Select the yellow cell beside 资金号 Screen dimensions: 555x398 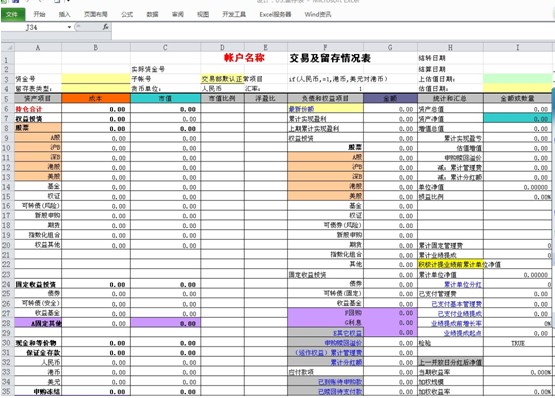[96, 79]
